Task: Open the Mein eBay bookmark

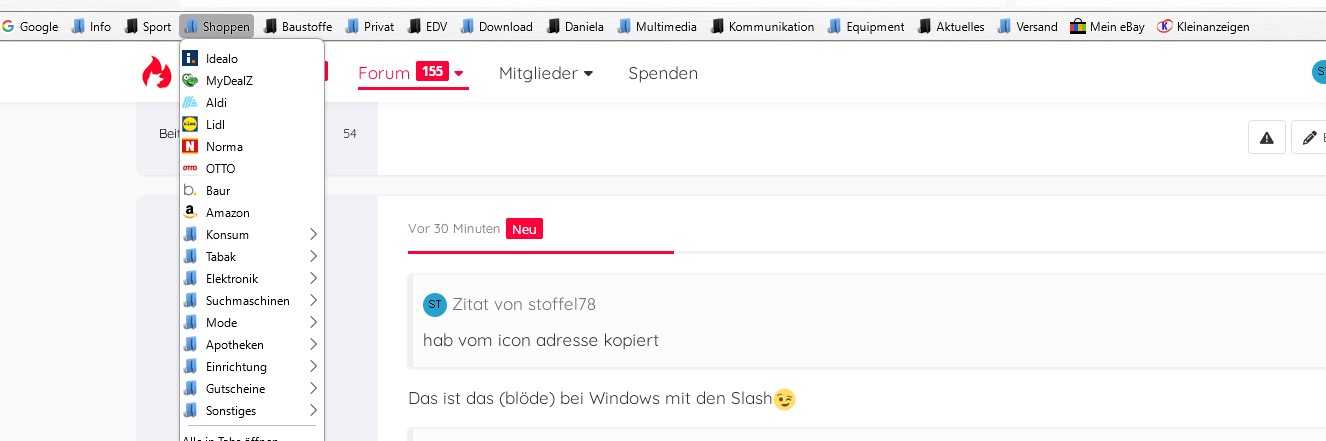Action: click(1107, 27)
